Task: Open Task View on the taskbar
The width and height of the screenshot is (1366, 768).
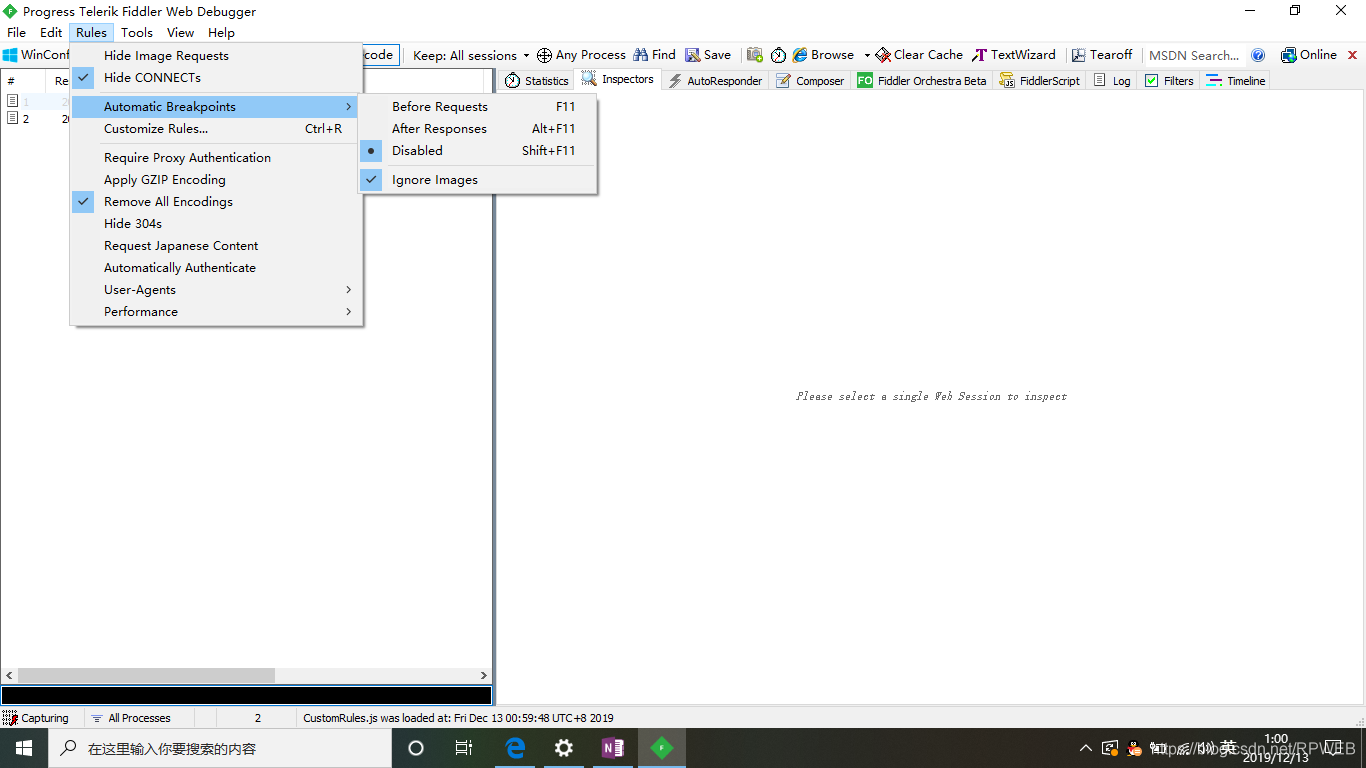Action: point(464,748)
